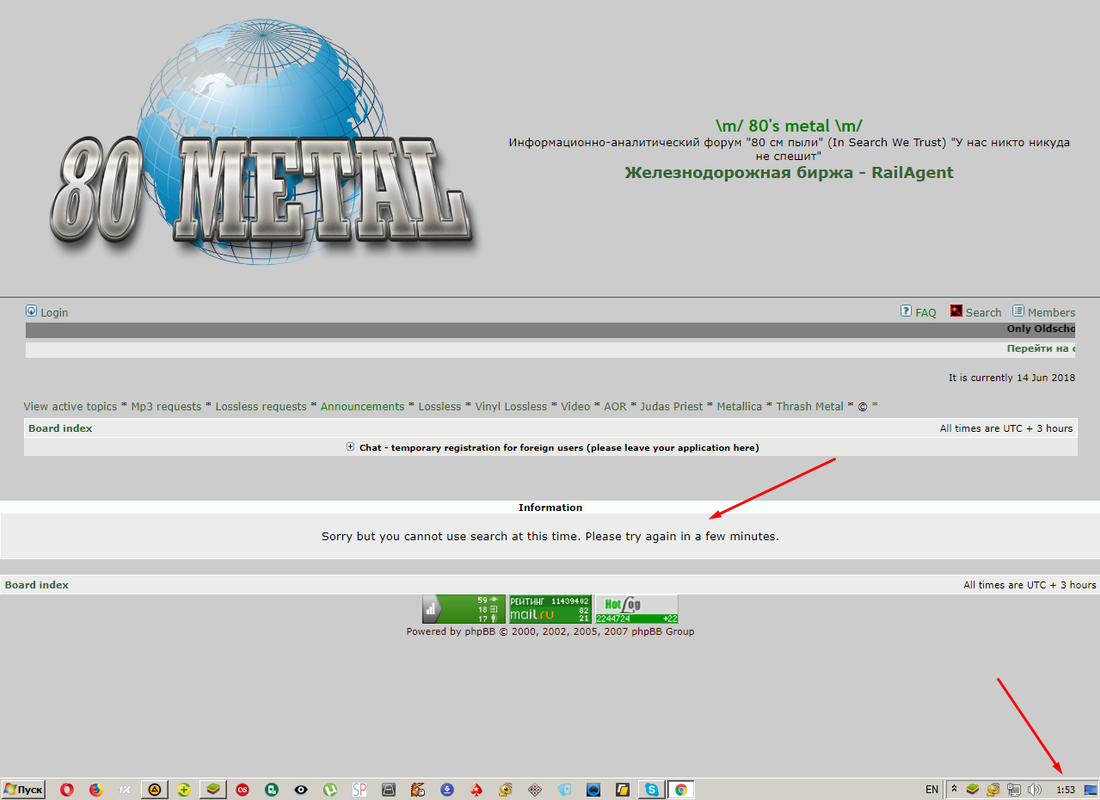
Task: Follow the phpBB link in footer
Action: coord(480,632)
